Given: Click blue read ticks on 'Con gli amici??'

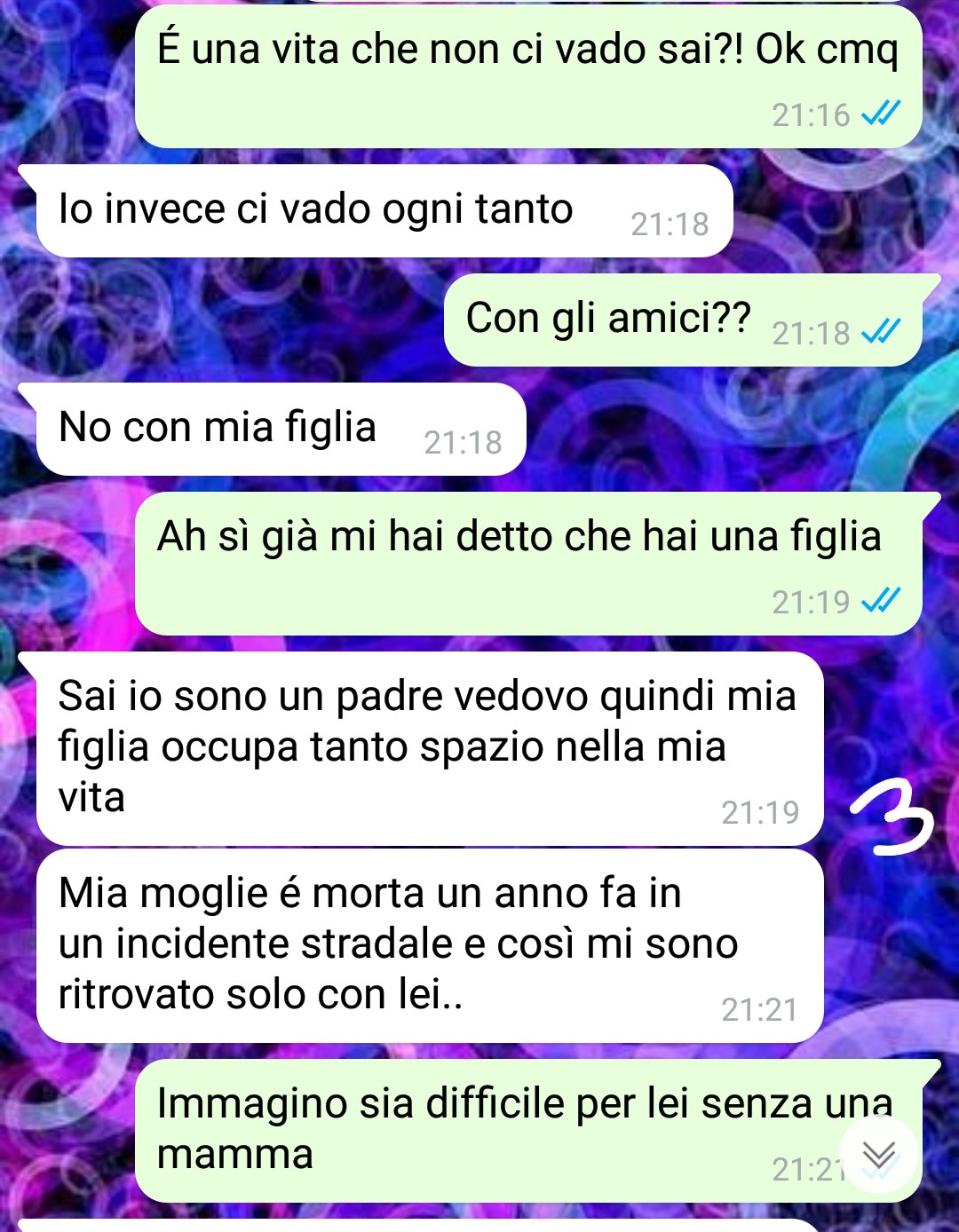Looking at the screenshot, I should pos(882,332).
